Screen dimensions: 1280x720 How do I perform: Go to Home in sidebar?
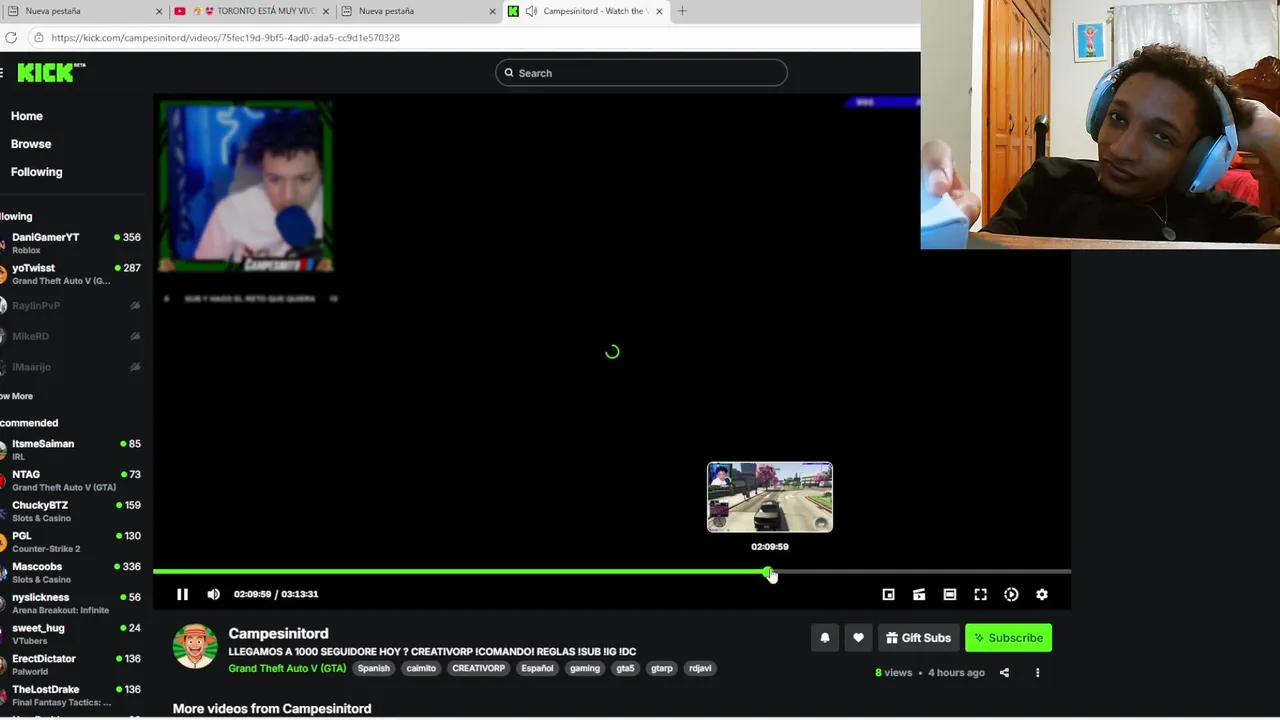[27, 116]
